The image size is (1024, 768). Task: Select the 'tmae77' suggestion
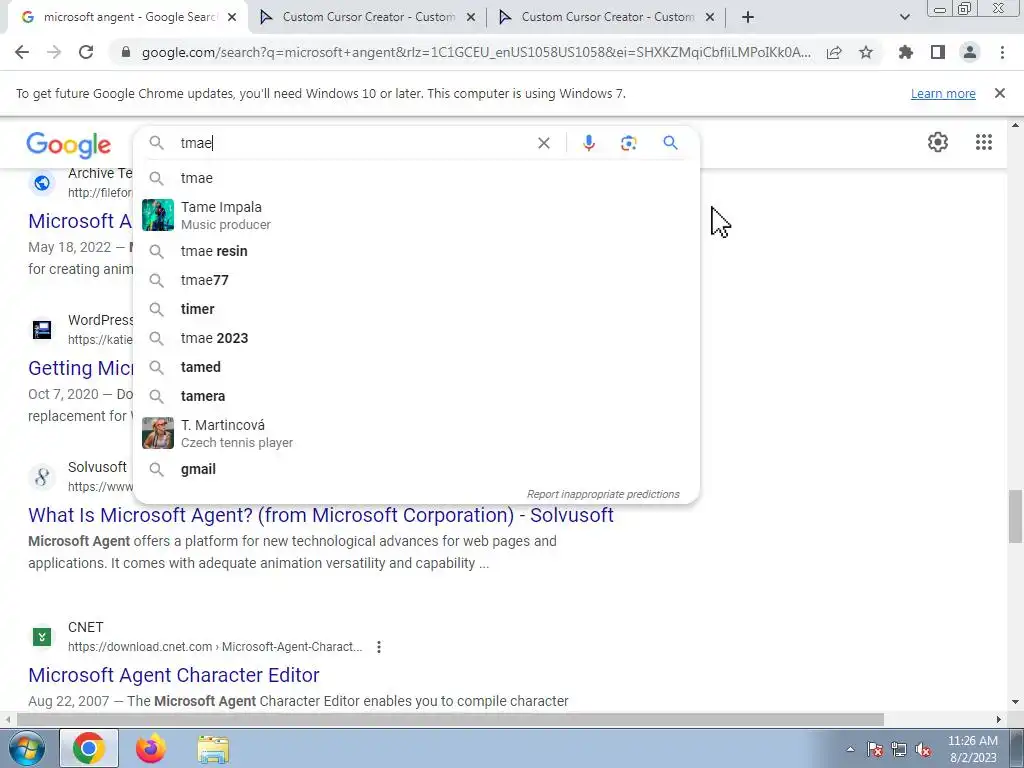tap(416, 280)
